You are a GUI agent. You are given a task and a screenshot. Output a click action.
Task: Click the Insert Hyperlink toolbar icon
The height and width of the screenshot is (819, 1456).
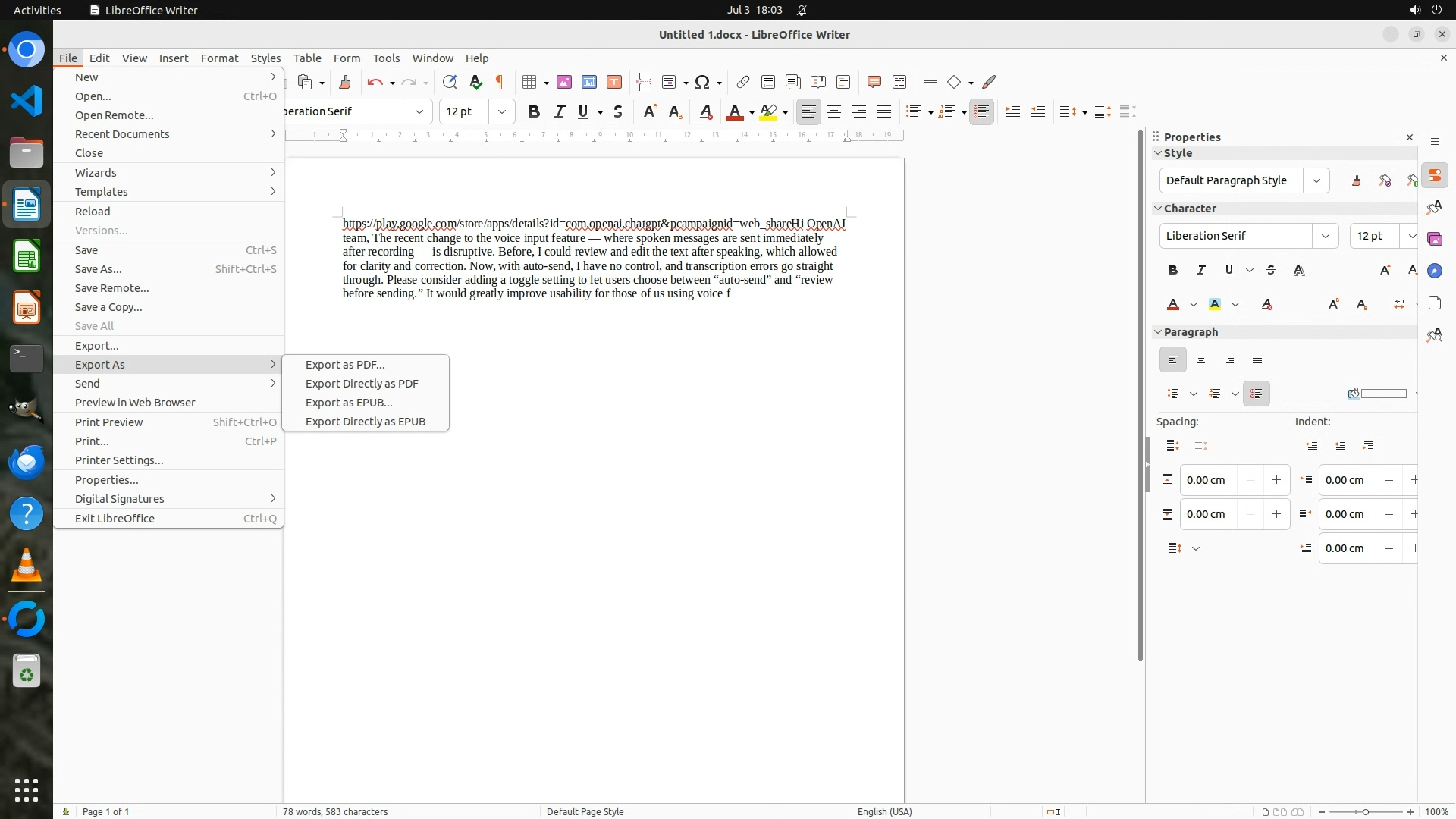click(743, 82)
